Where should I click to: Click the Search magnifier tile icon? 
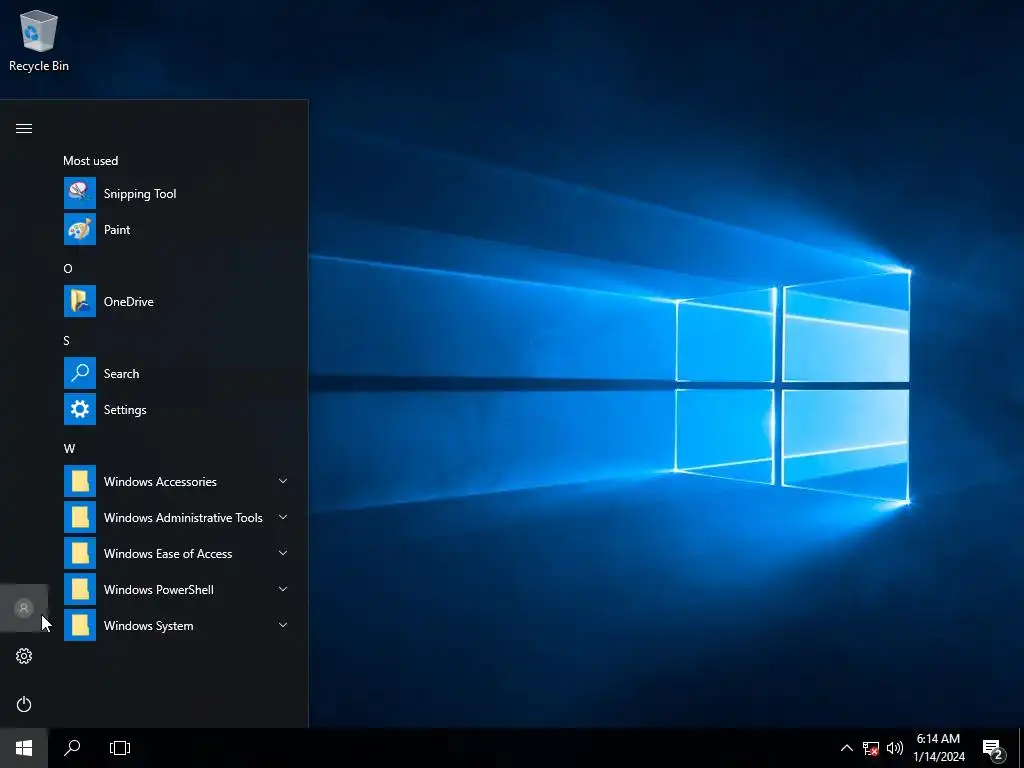click(80, 373)
